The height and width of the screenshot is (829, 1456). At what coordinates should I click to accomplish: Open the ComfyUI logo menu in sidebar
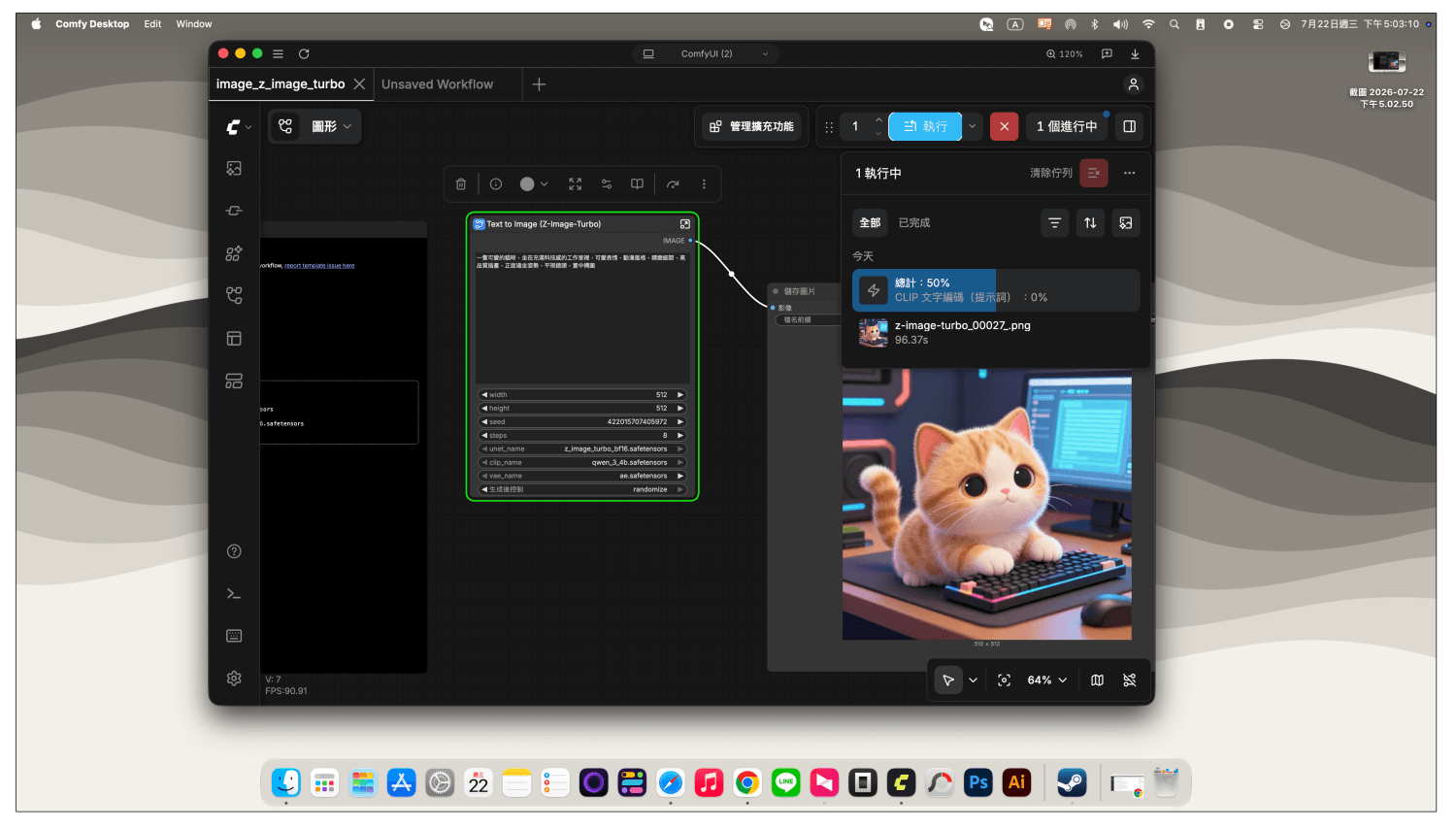pos(238,126)
